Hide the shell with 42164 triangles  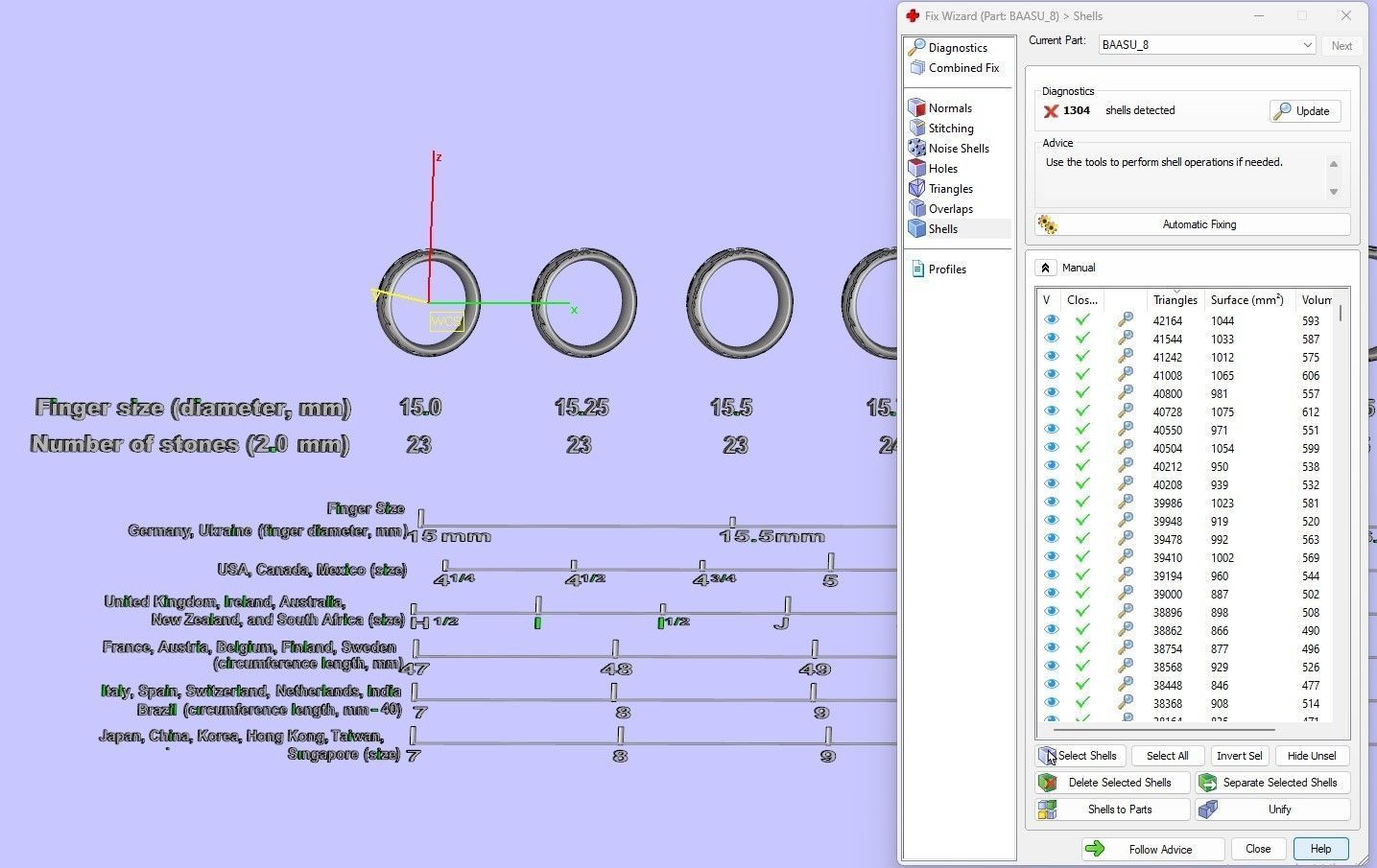(x=1052, y=320)
